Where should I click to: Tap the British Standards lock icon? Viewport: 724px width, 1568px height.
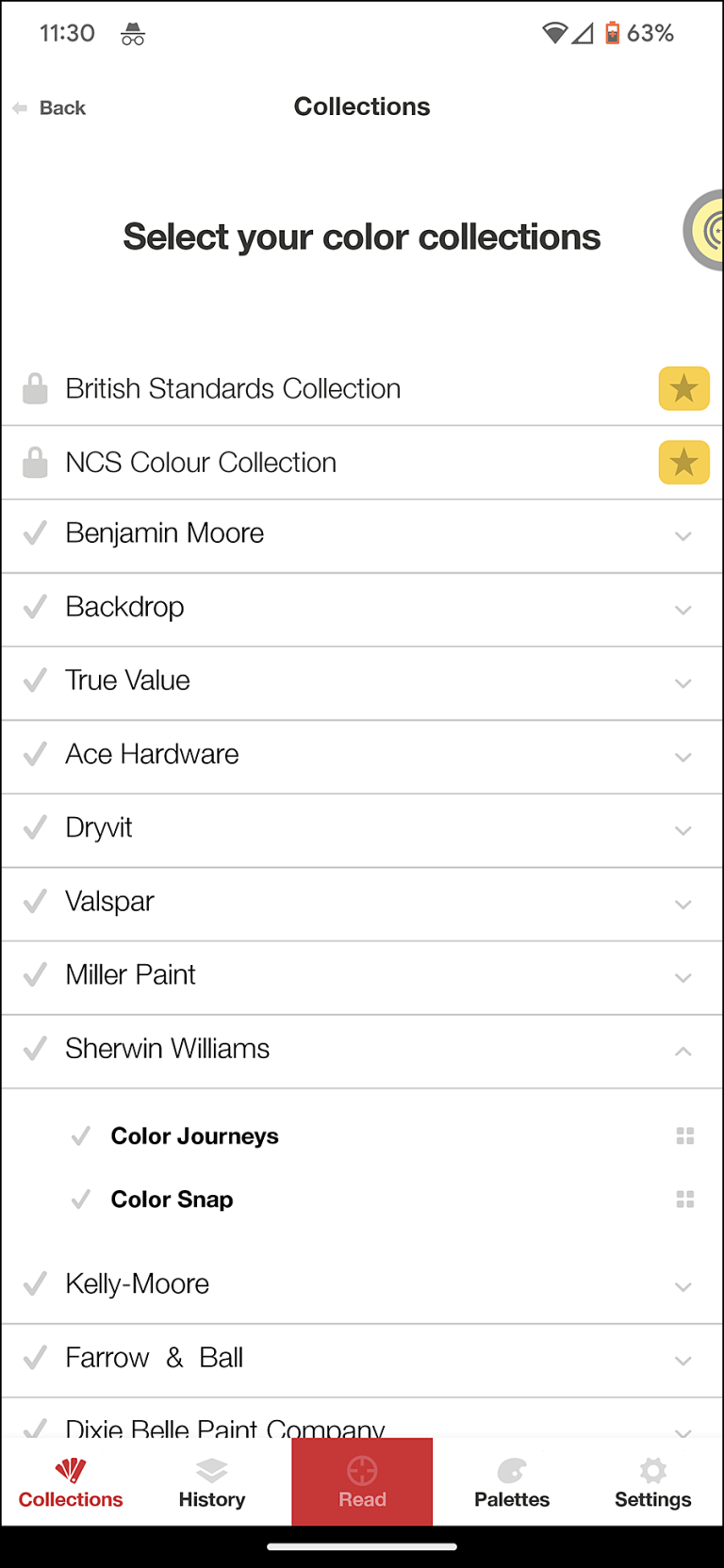coord(35,388)
